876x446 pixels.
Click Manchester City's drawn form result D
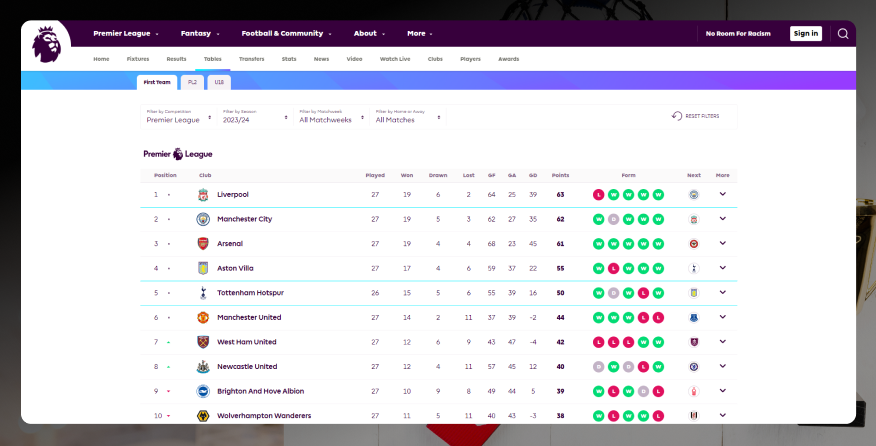pyautogui.click(x=613, y=219)
